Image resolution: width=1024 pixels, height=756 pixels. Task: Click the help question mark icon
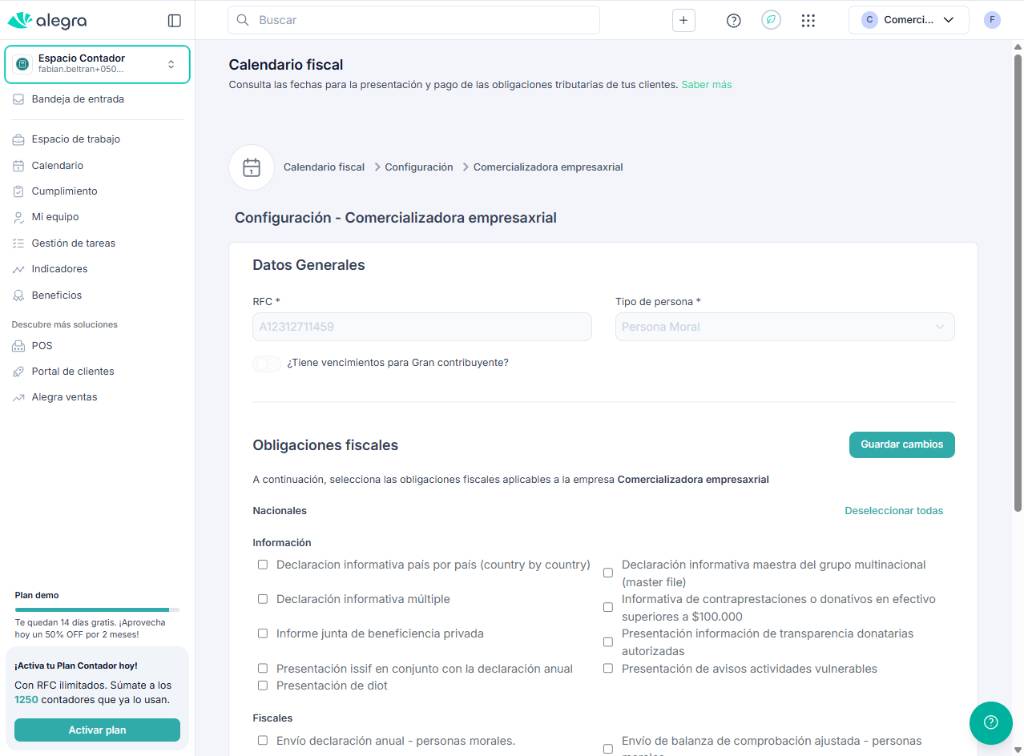[x=733, y=19]
